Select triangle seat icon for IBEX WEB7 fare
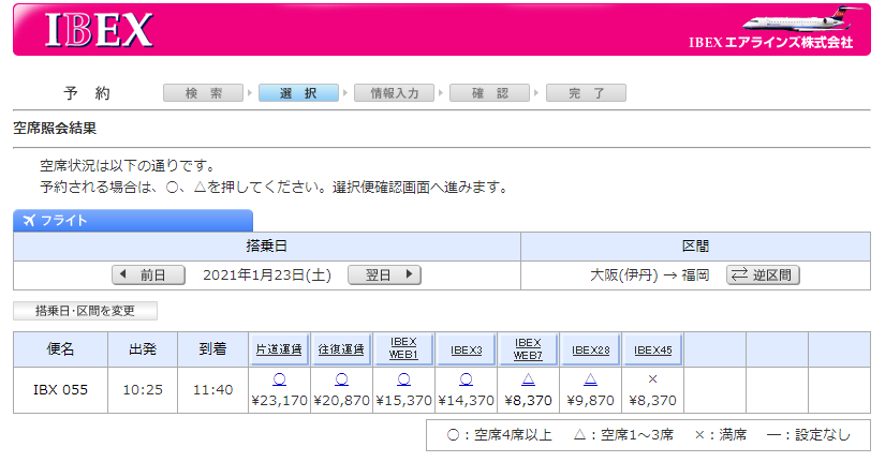 [528, 380]
